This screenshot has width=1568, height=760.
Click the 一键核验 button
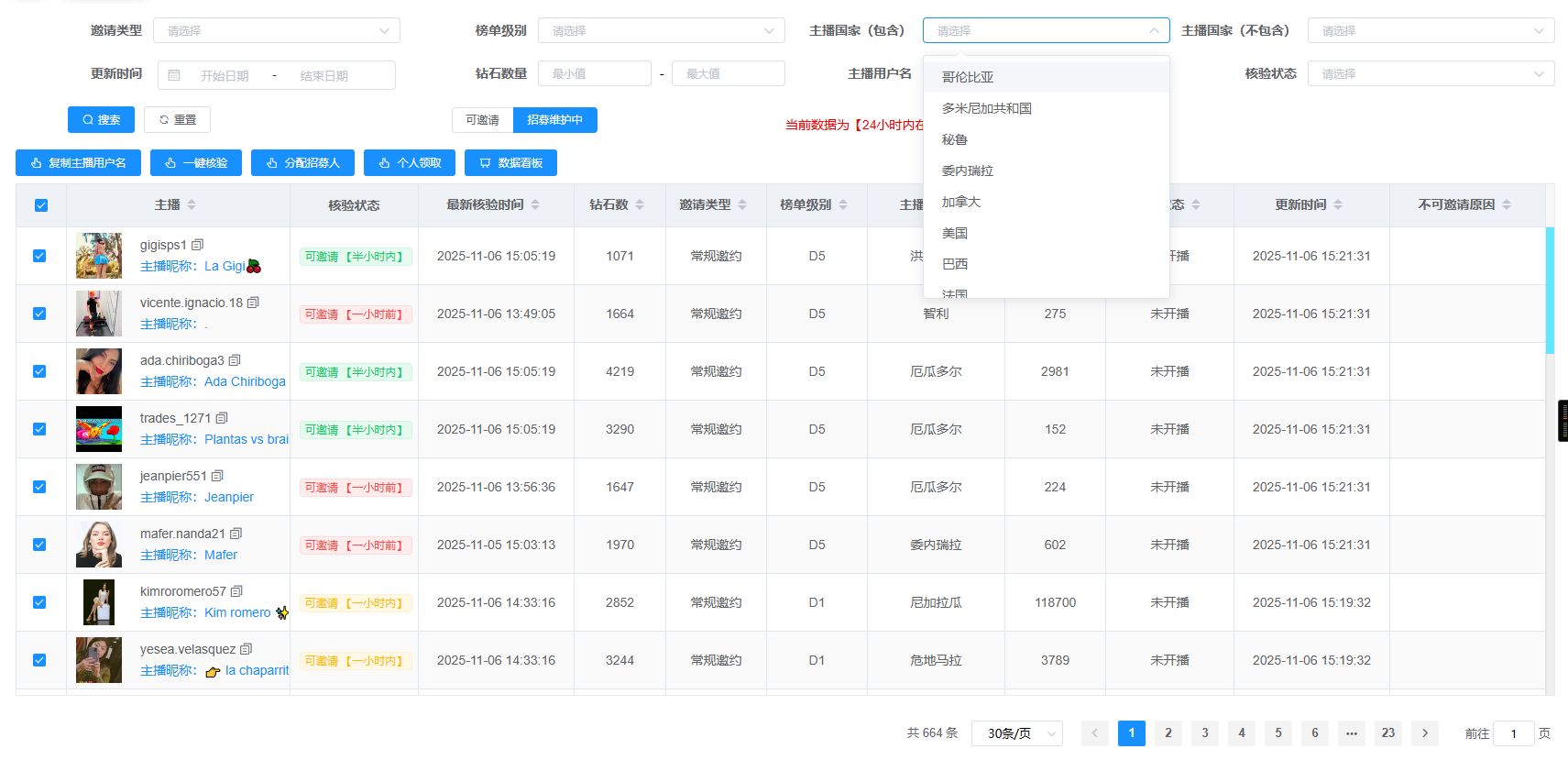tap(195, 162)
